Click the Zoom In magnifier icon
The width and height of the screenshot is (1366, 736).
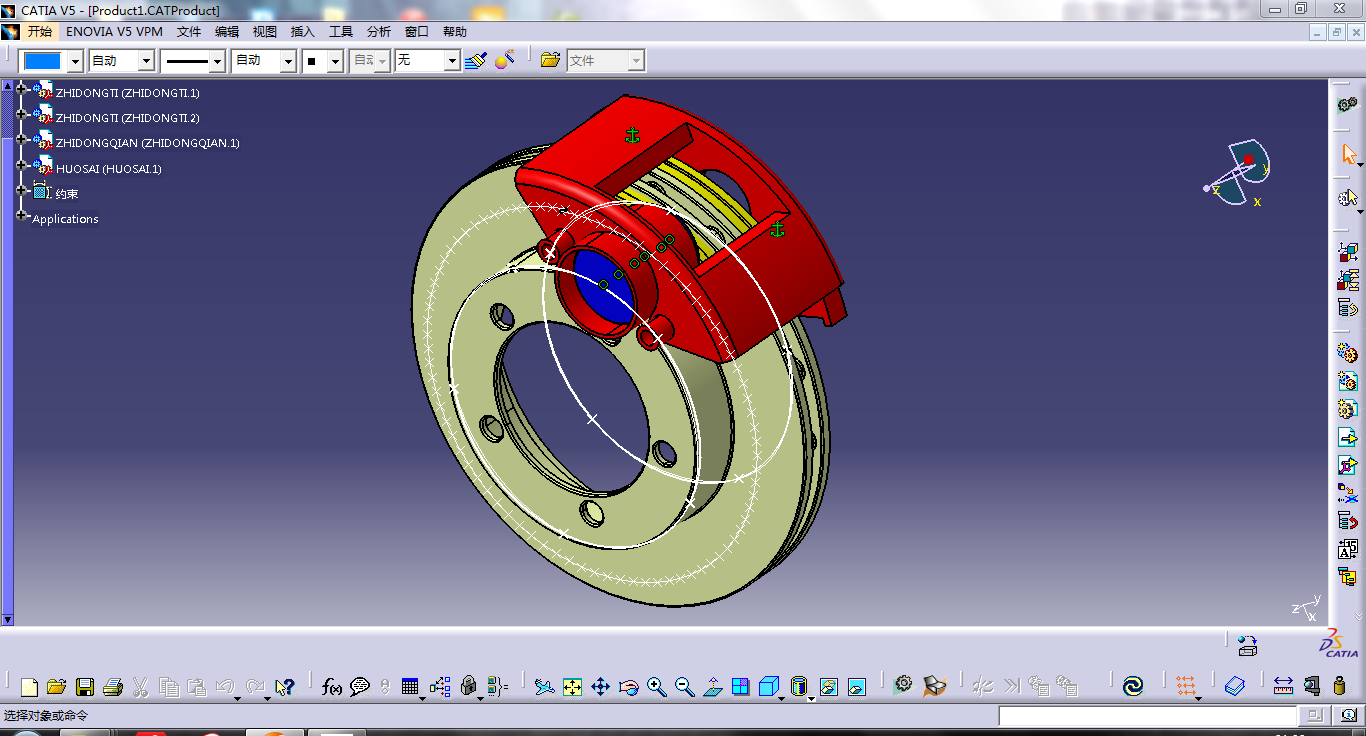(656, 687)
